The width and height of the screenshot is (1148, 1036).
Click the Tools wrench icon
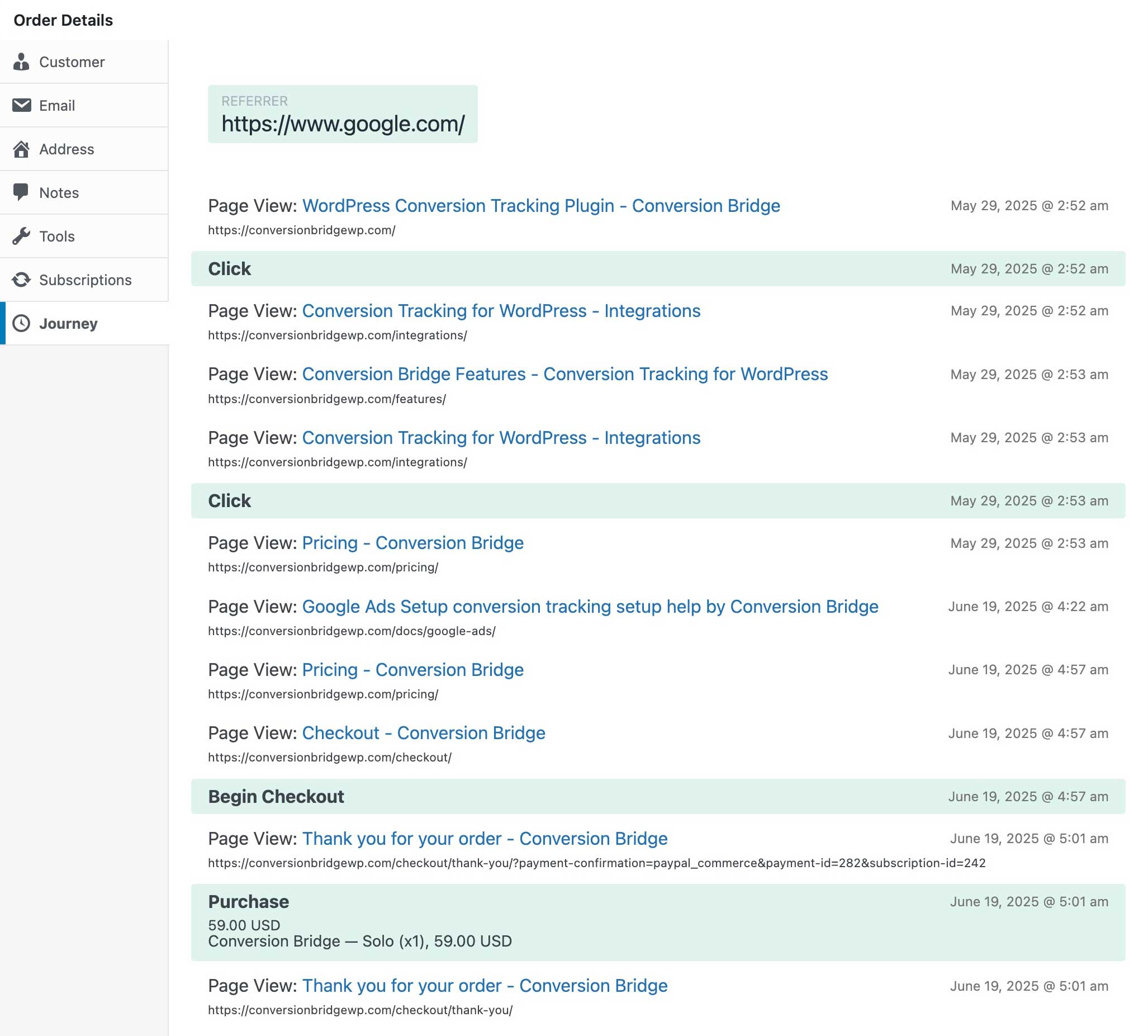pos(21,236)
